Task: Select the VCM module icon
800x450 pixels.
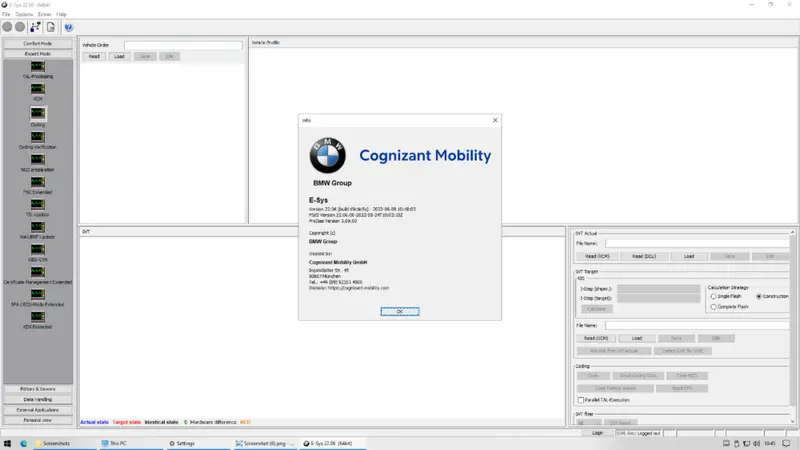Action: point(37,89)
